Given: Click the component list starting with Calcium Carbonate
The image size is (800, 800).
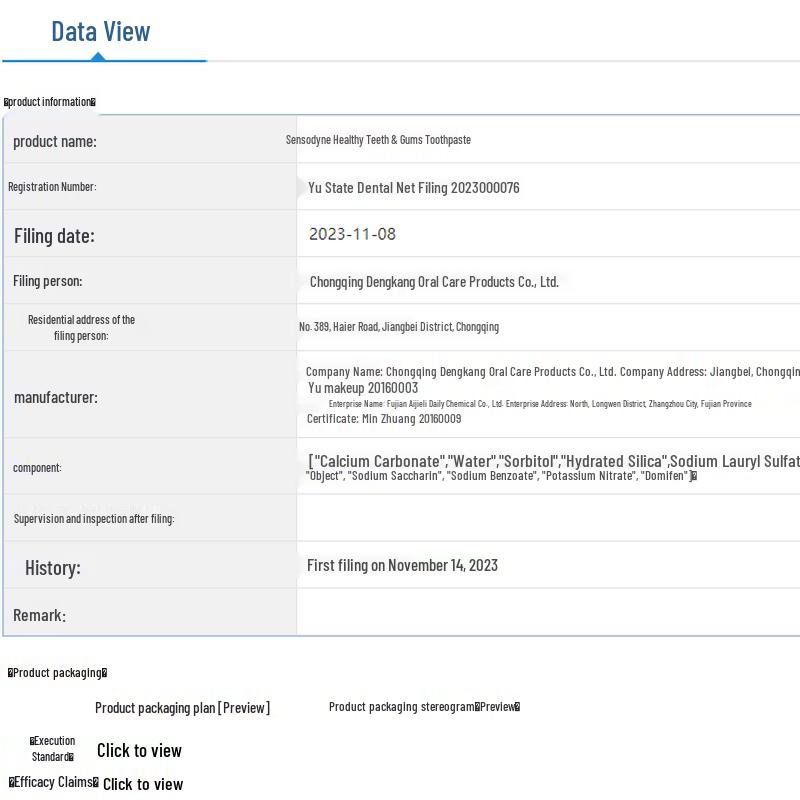Looking at the screenshot, I should pyautogui.click(x=550, y=462).
